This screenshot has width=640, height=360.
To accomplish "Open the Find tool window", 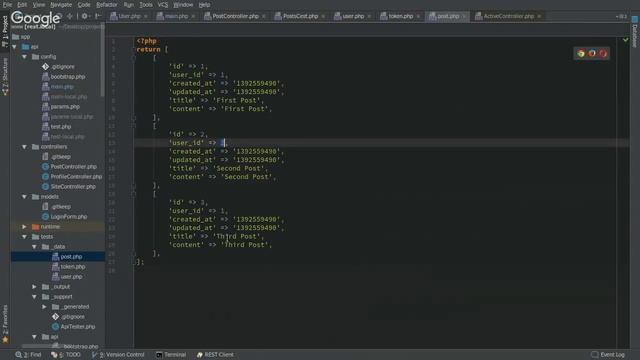I will 29,355.
